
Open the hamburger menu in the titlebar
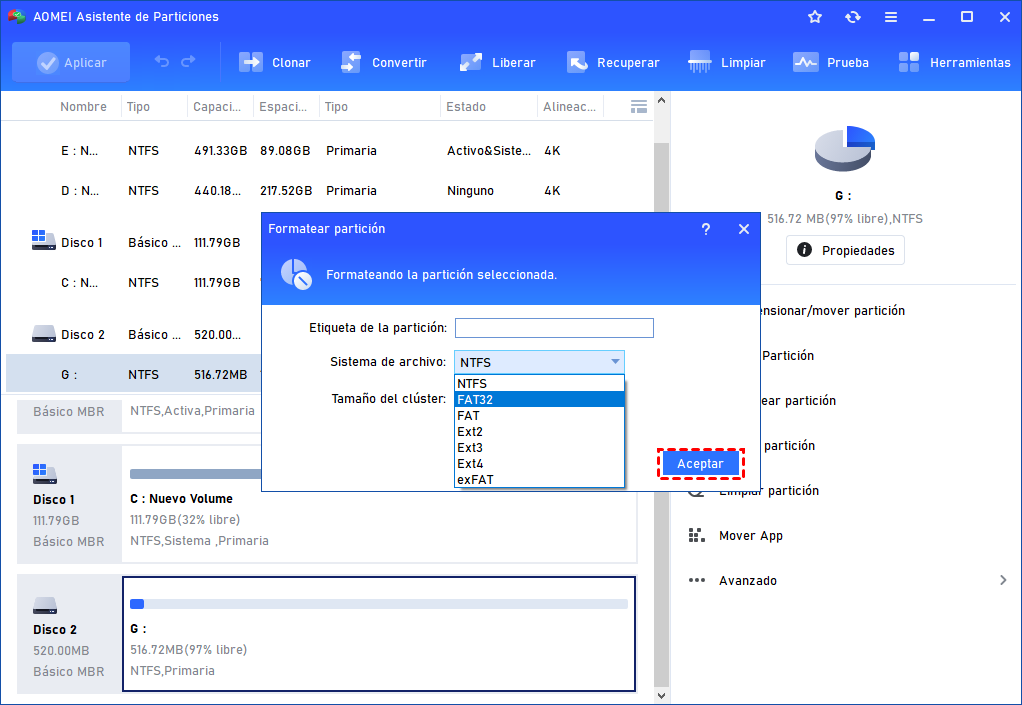(x=889, y=16)
